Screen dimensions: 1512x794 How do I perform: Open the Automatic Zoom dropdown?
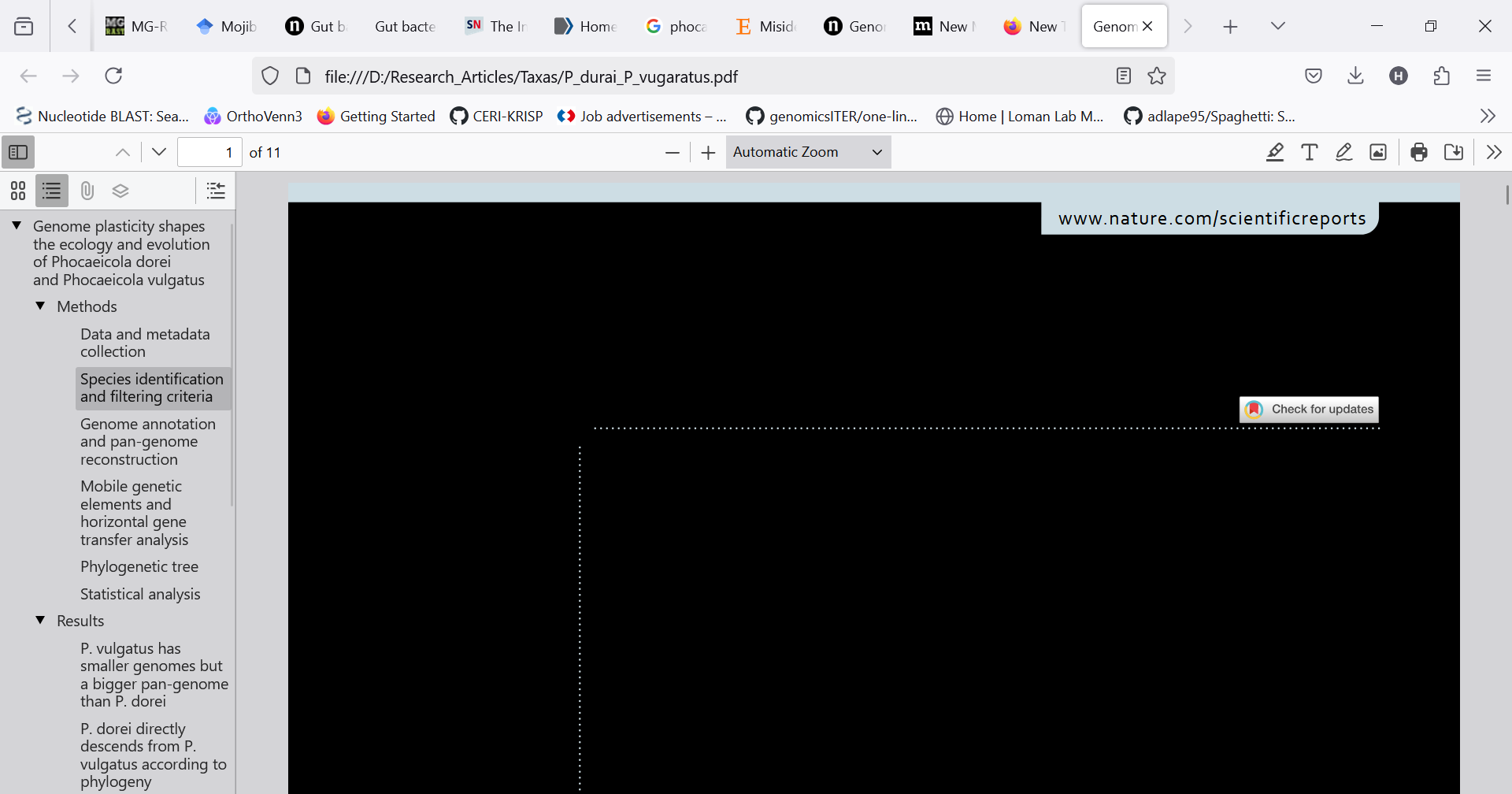807,151
